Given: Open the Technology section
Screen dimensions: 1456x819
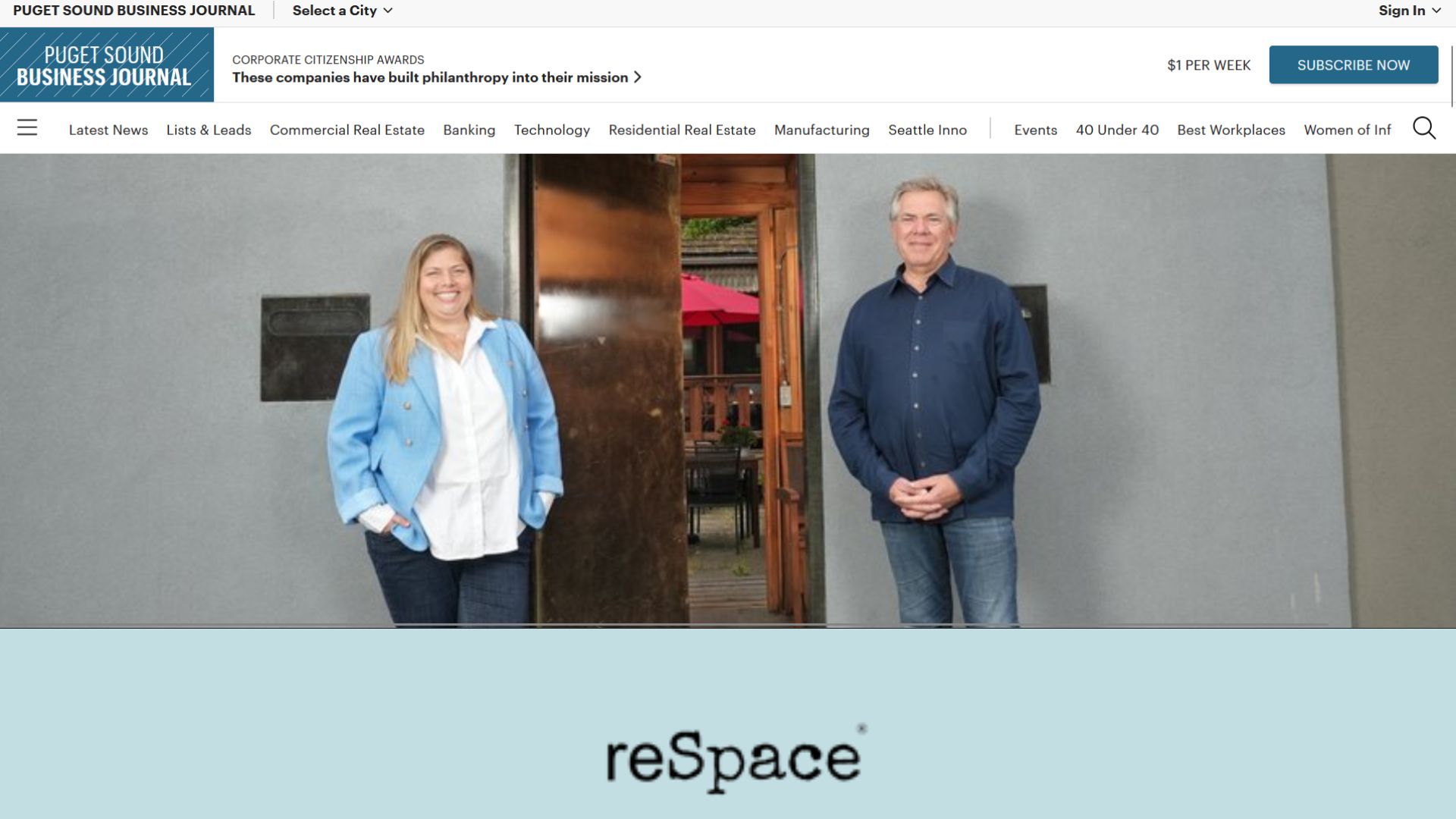Looking at the screenshot, I should tap(552, 130).
